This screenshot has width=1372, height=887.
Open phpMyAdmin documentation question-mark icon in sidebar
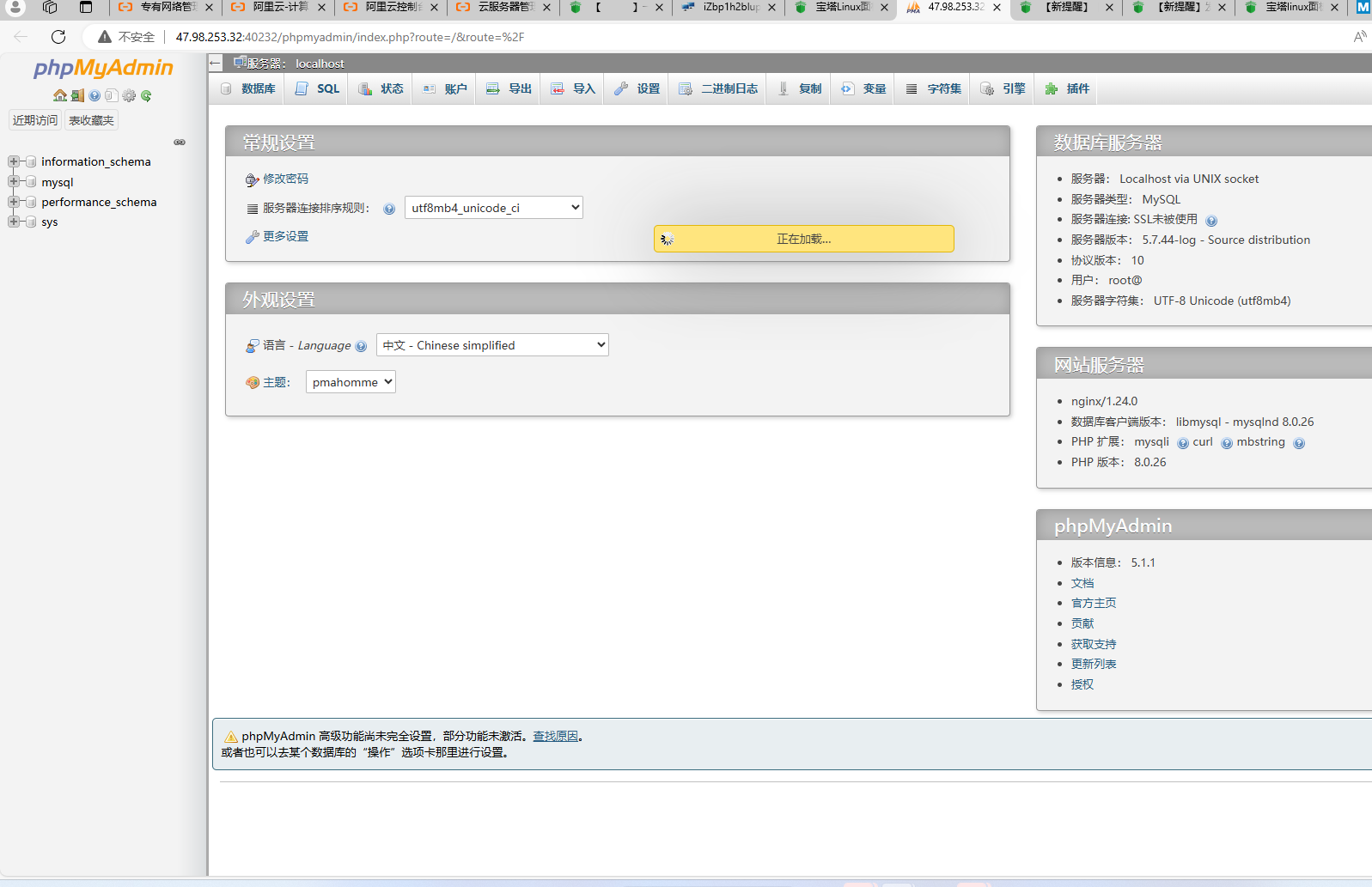point(95,95)
